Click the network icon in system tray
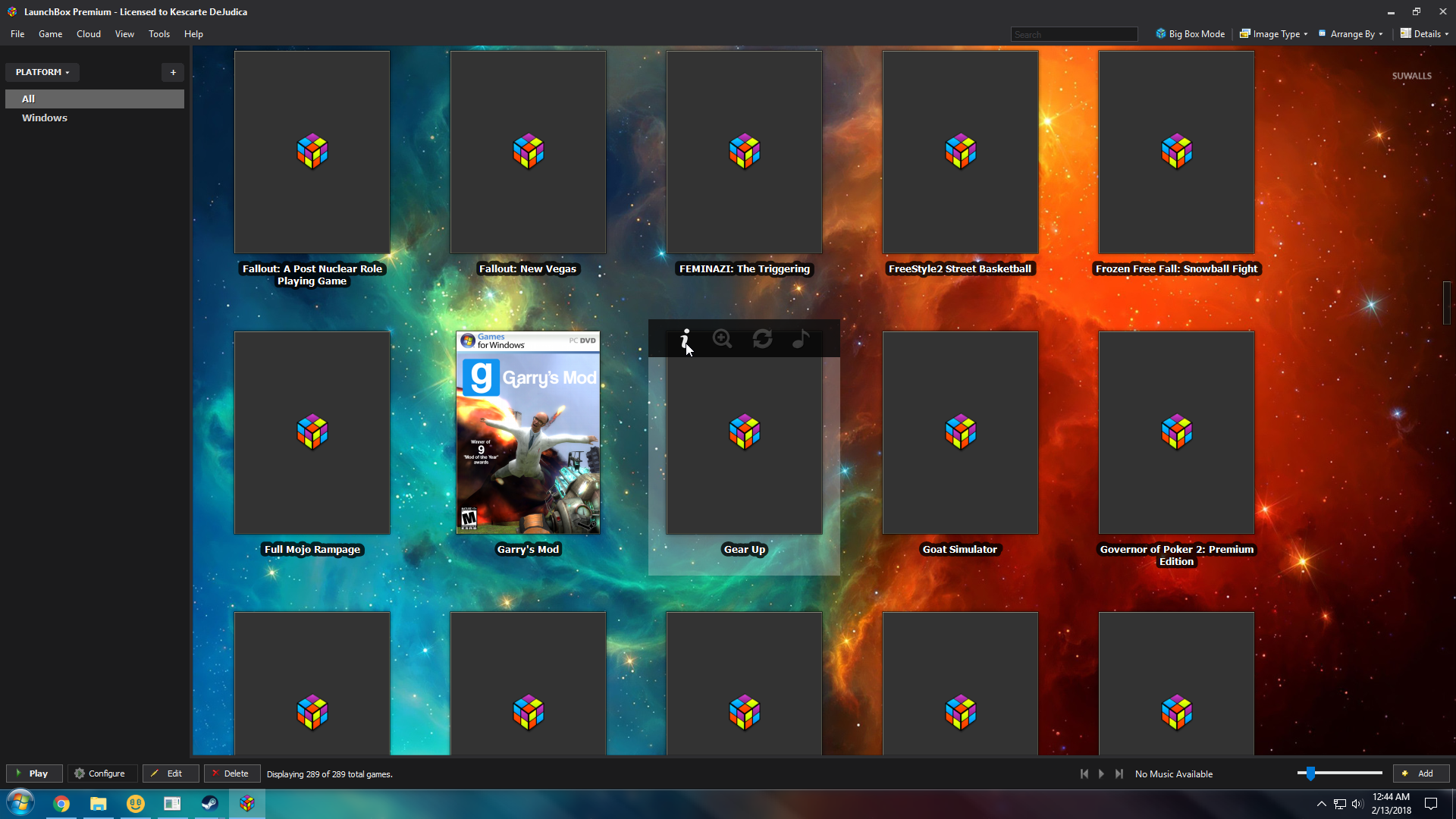Image resolution: width=1456 pixels, height=819 pixels. pyautogui.click(x=1340, y=804)
